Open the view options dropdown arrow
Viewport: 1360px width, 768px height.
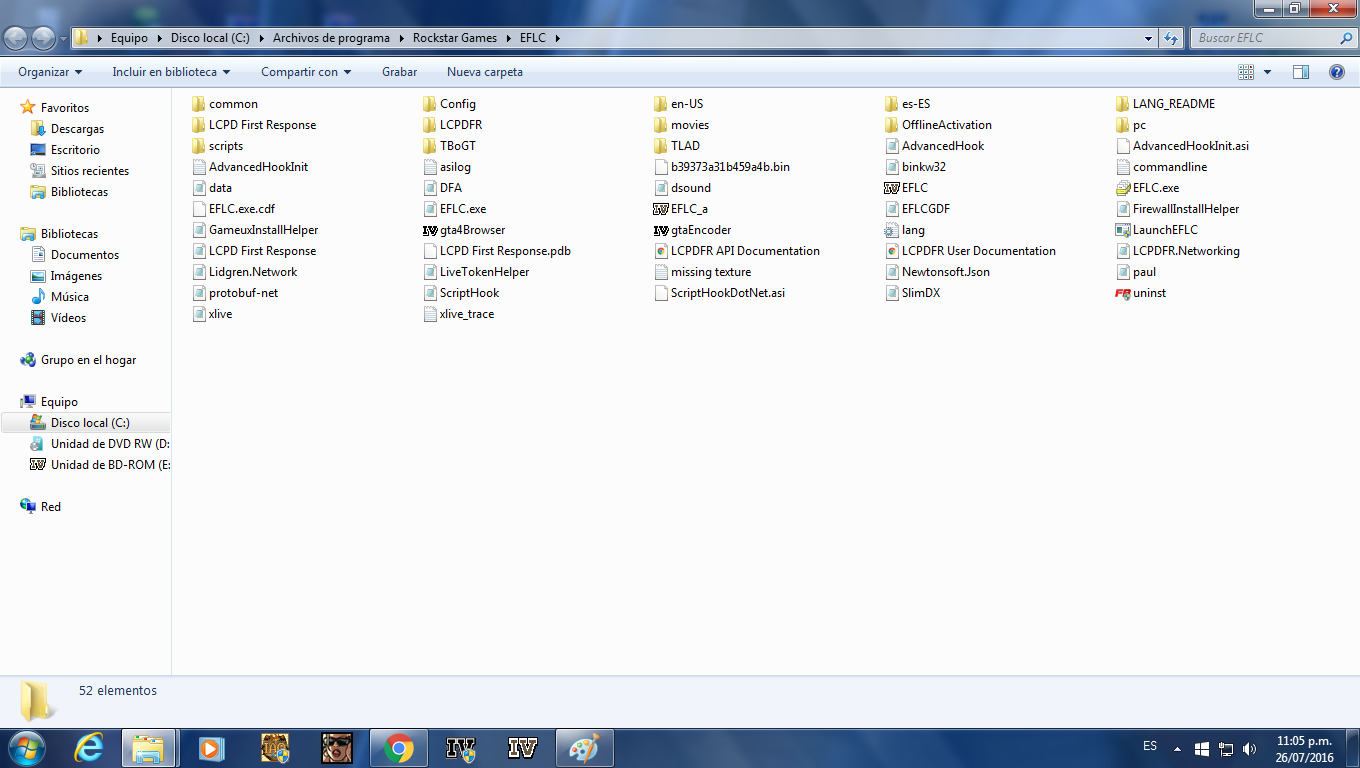1267,72
